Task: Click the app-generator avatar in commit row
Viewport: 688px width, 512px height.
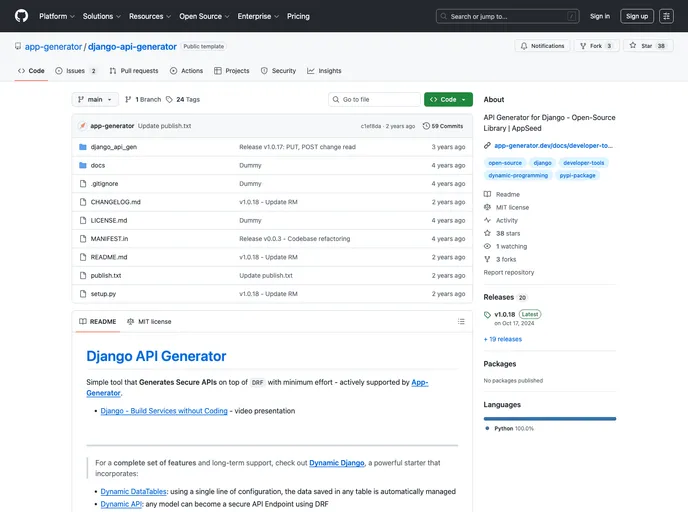Action: coord(82,126)
